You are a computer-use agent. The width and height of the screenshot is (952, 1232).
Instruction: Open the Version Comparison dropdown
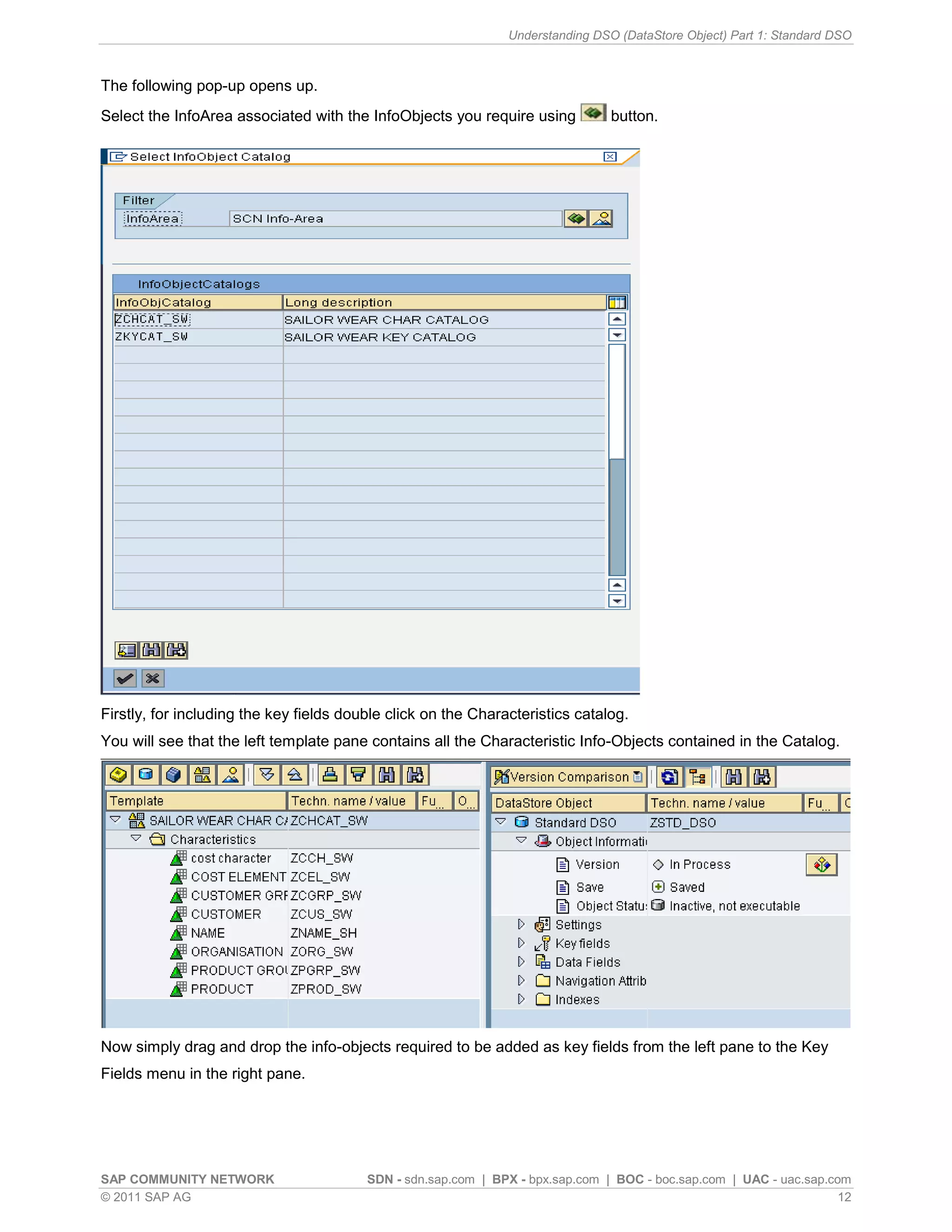click(569, 777)
